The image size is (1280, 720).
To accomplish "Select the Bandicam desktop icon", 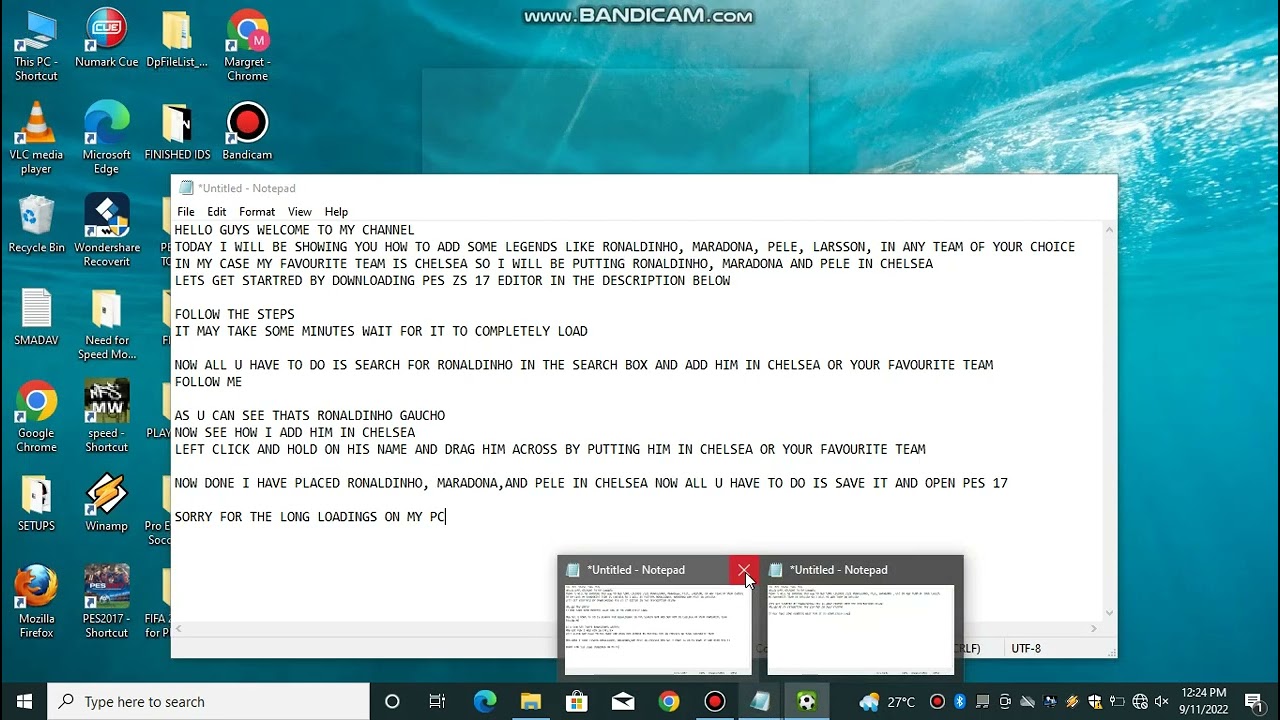I will (x=247, y=132).
